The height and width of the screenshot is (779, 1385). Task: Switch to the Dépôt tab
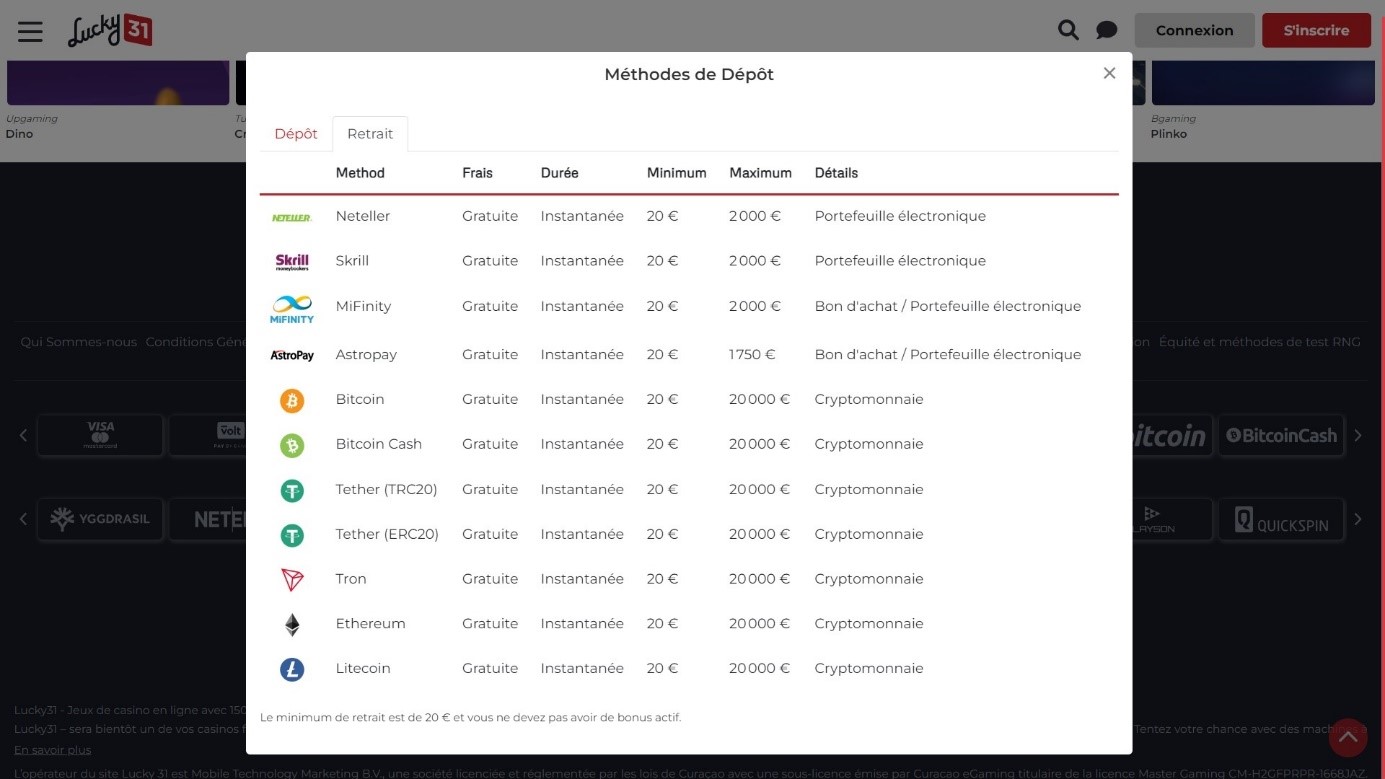click(296, 134)
